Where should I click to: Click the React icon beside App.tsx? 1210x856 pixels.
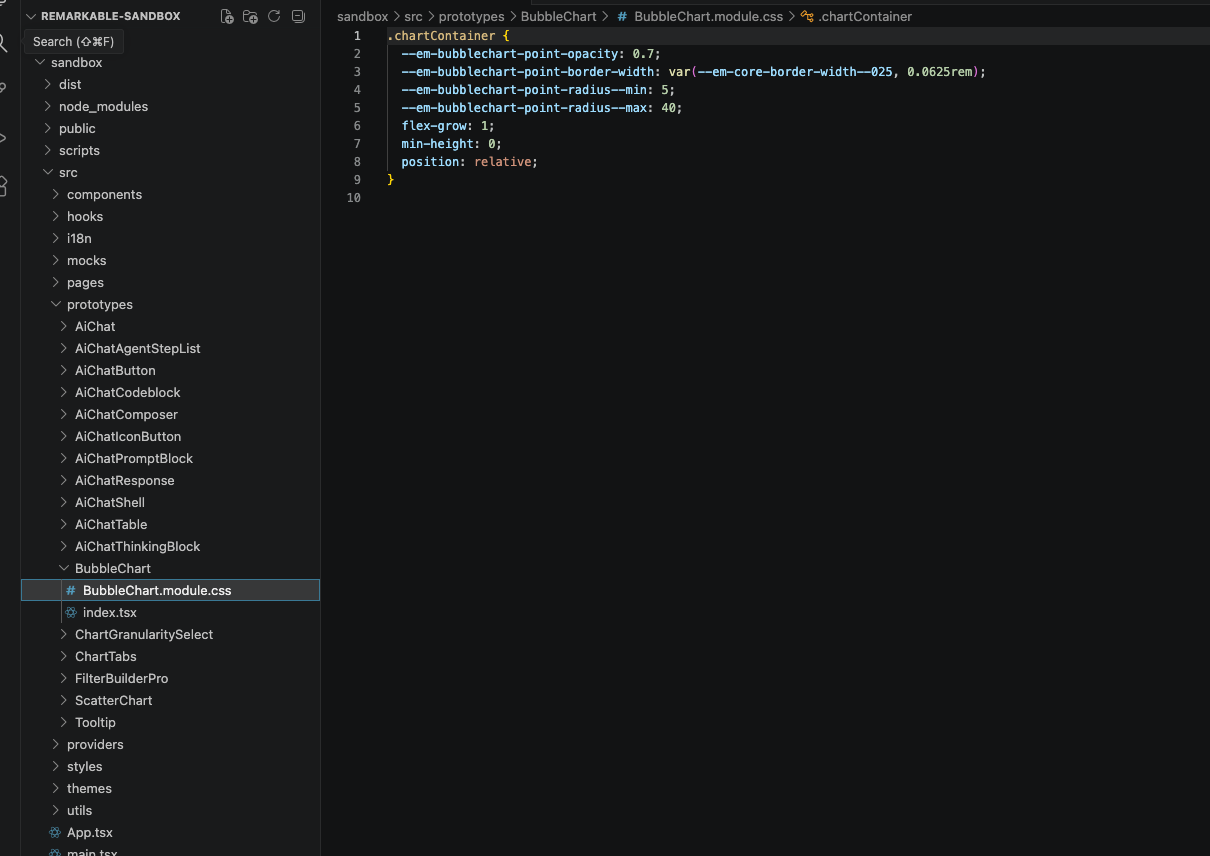55,832
